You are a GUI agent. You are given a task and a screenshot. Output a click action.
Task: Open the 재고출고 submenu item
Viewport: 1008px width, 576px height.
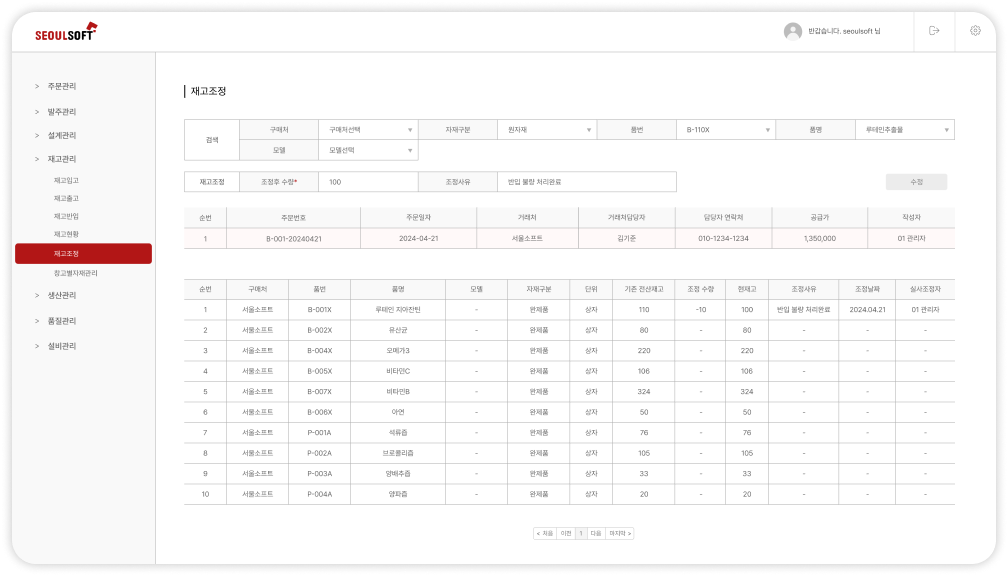(66, 199)
